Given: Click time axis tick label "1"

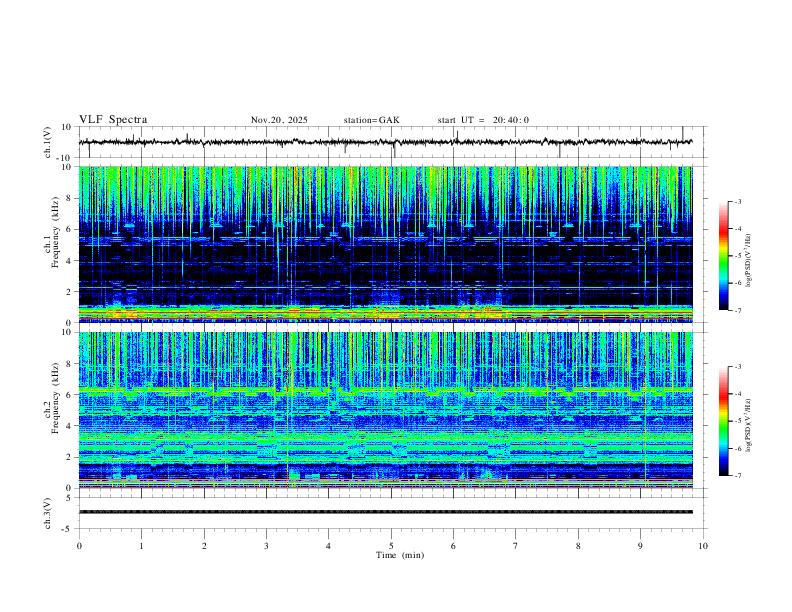Looking at the screenshot, I should [x=141, y=546].
